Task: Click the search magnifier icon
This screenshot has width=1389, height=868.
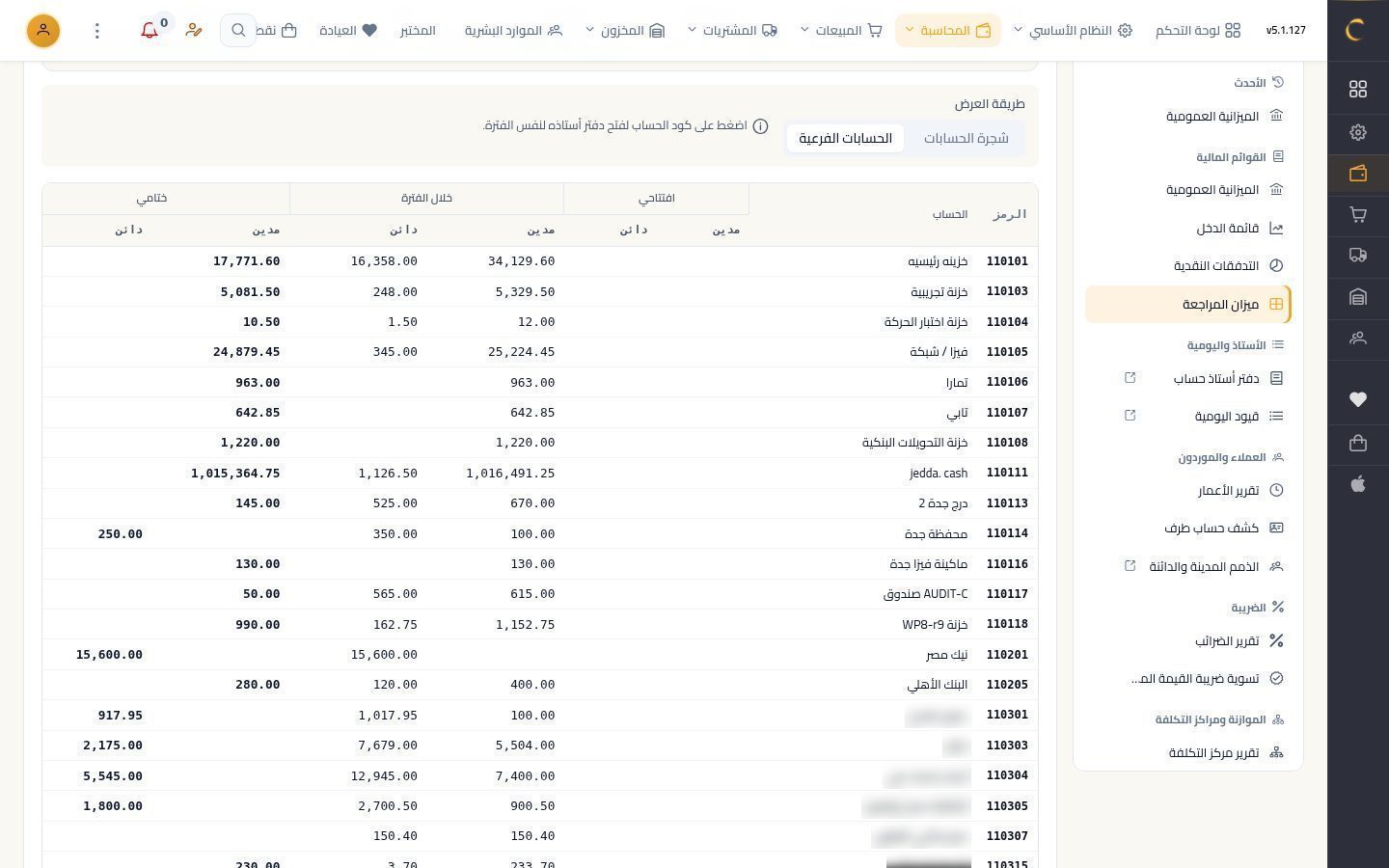Action: click(238, 31)
